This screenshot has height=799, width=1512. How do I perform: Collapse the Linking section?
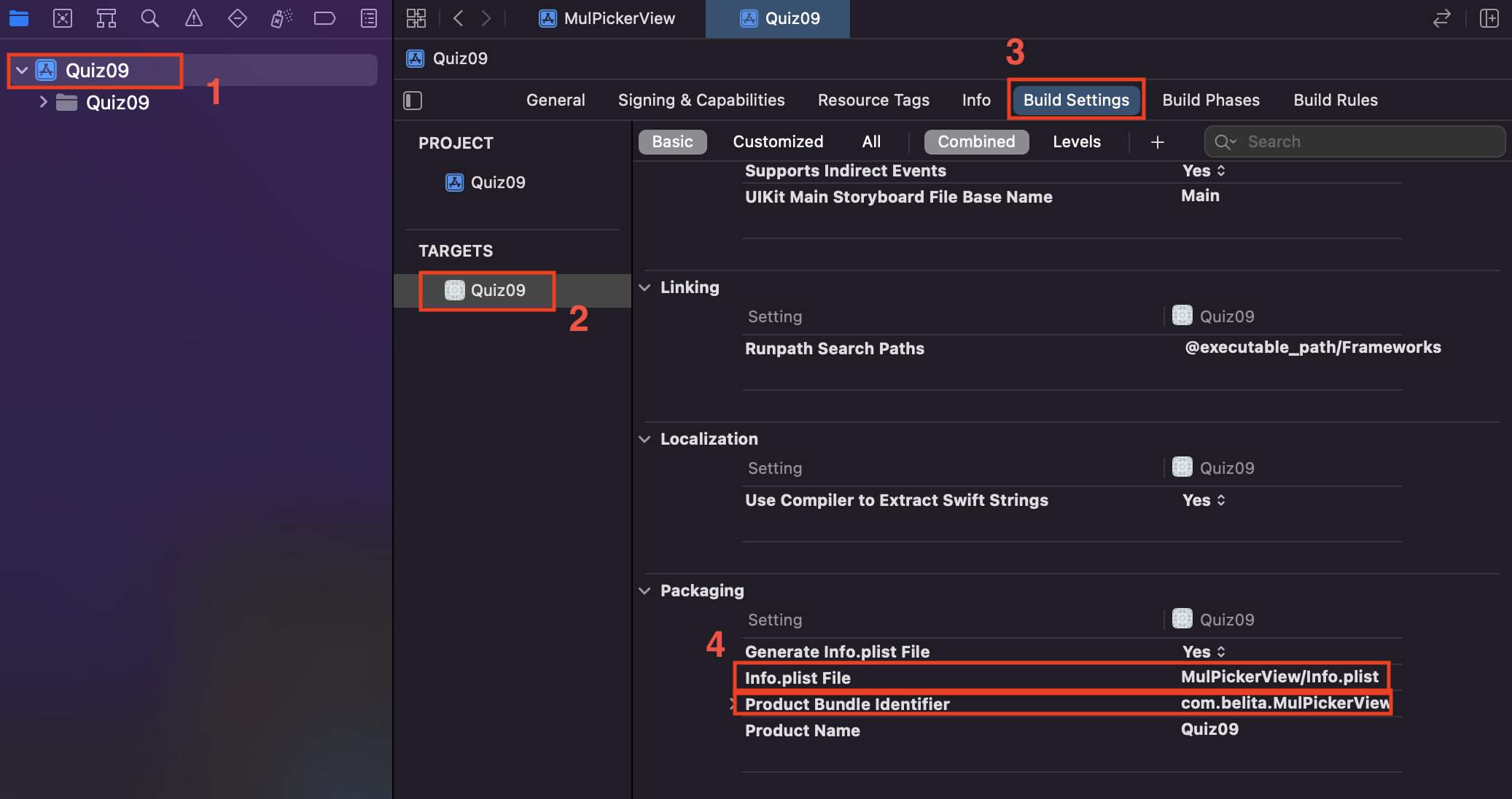tap(644, 288)
